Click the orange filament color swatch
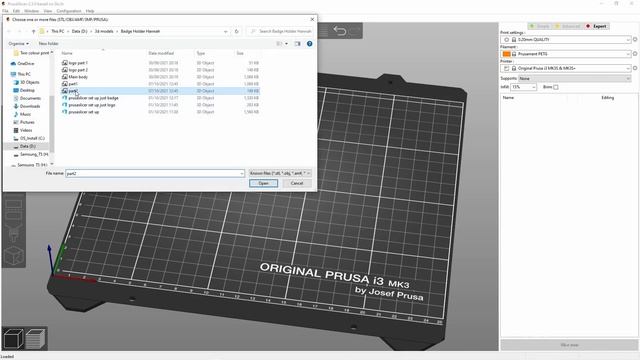 coord(506,54)
